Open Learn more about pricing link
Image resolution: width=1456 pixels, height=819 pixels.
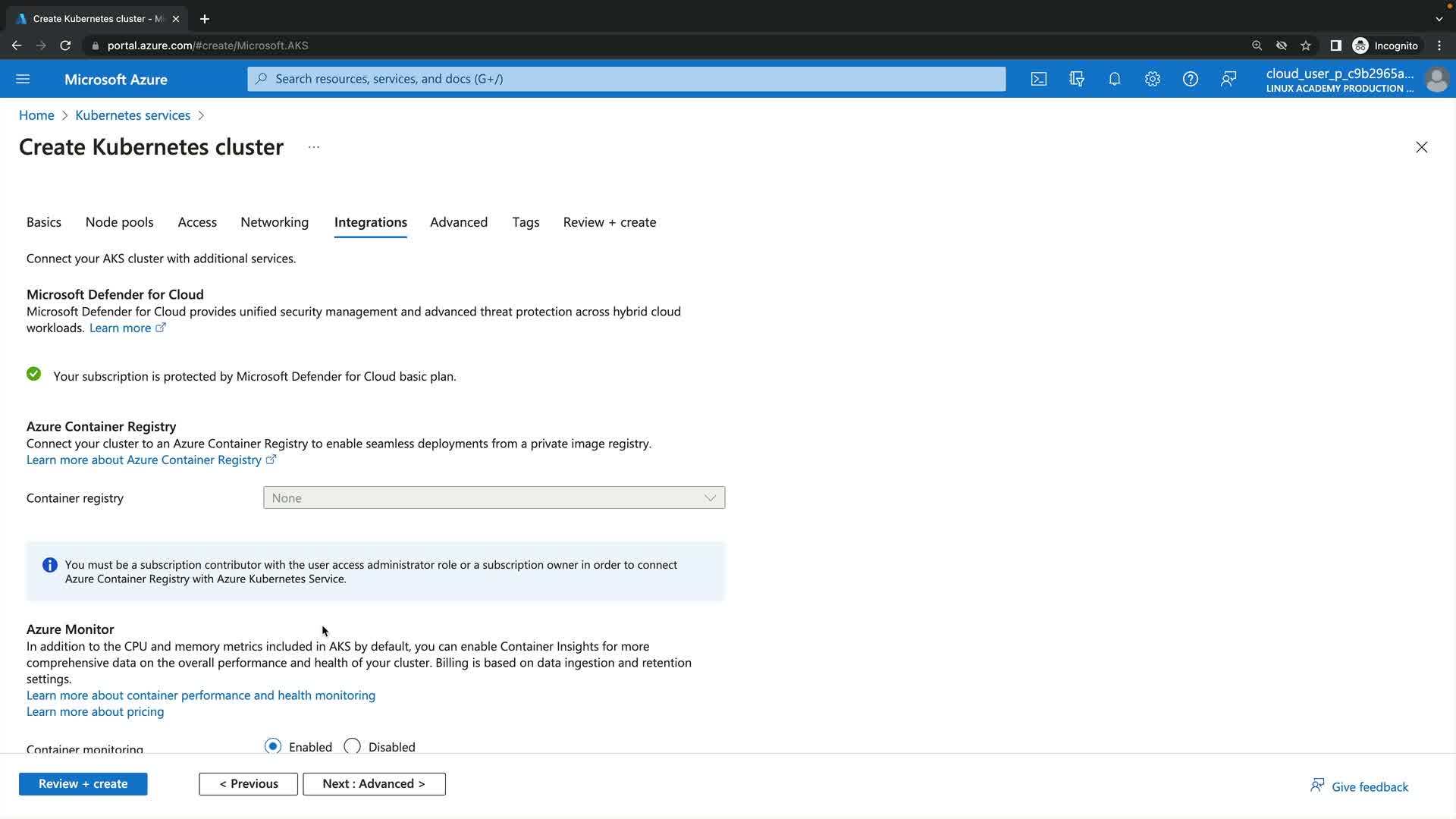click(x=95, y=711)
